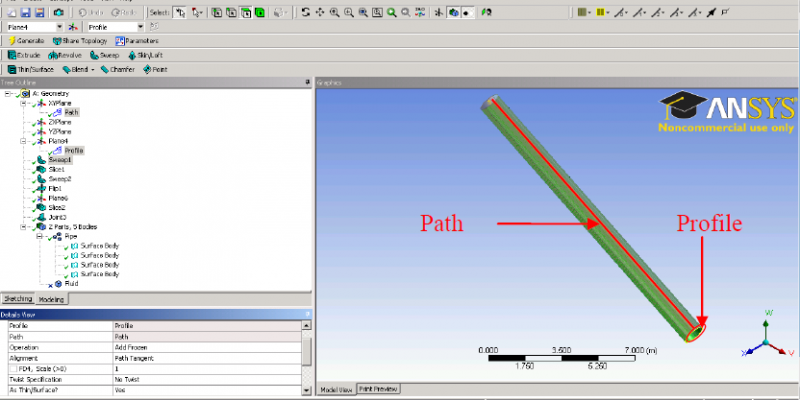This screenshot has width=800, height=400.
Task: Click the Details View scrollbar down arrow
Action: (x=307, y=390)
